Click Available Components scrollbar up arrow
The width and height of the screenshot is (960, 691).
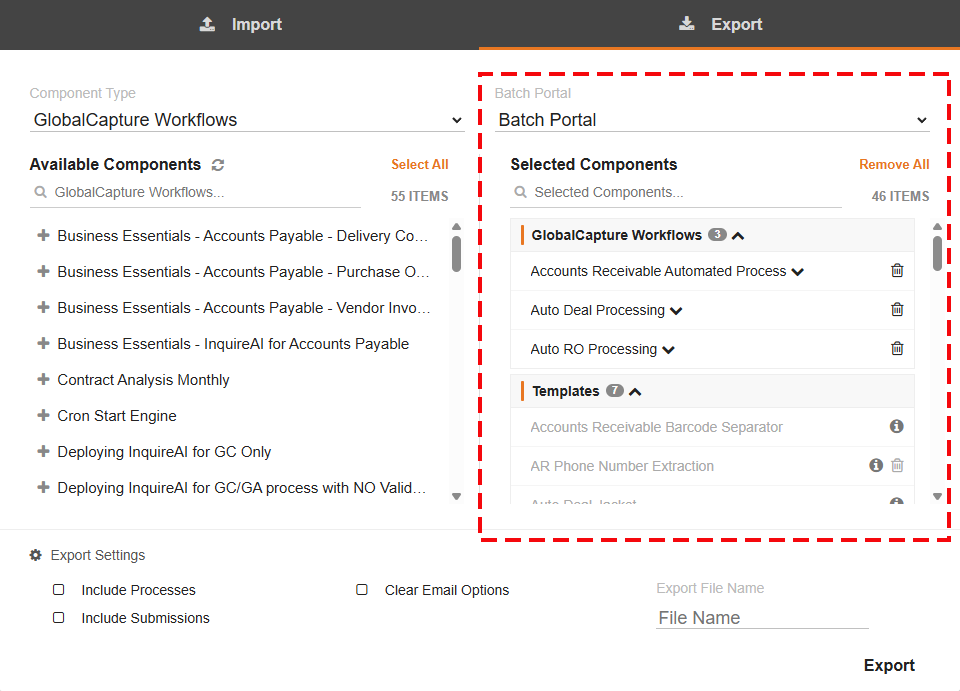[x=456, y=226]
